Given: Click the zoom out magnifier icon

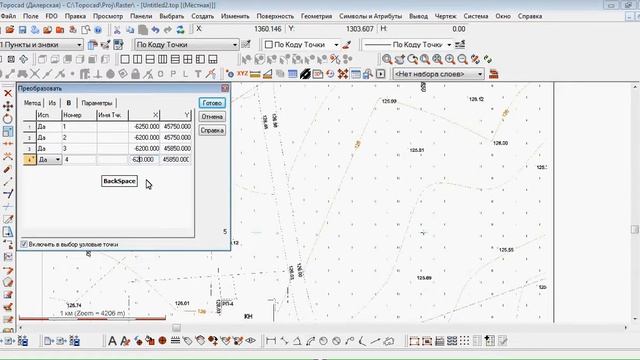Looking at the screenshot, I should 462,60.
